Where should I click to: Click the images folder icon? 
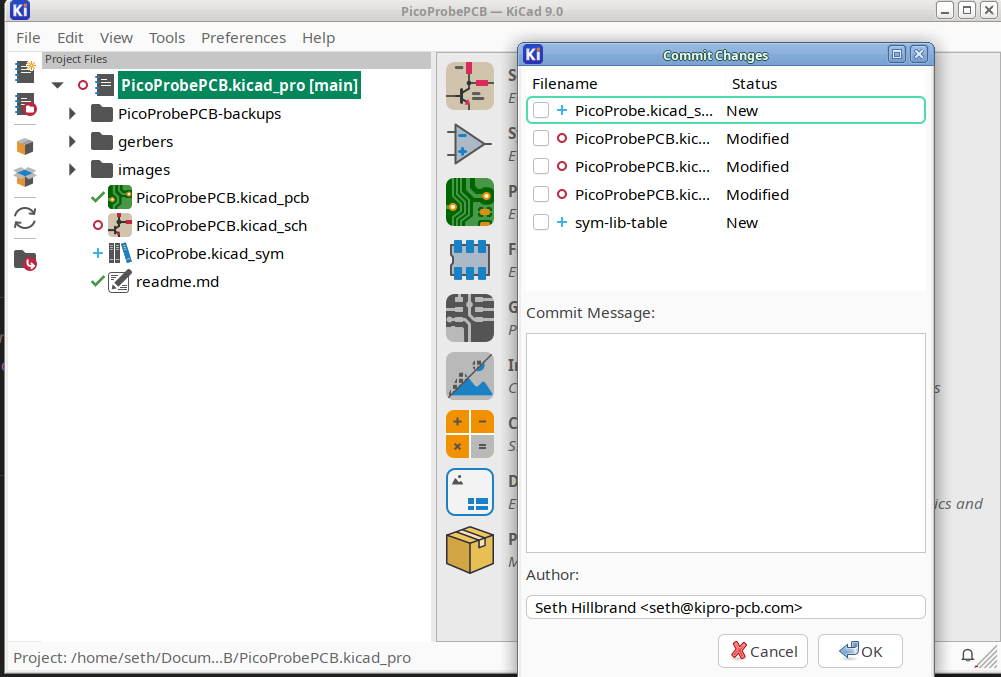[x=102, y=169]
